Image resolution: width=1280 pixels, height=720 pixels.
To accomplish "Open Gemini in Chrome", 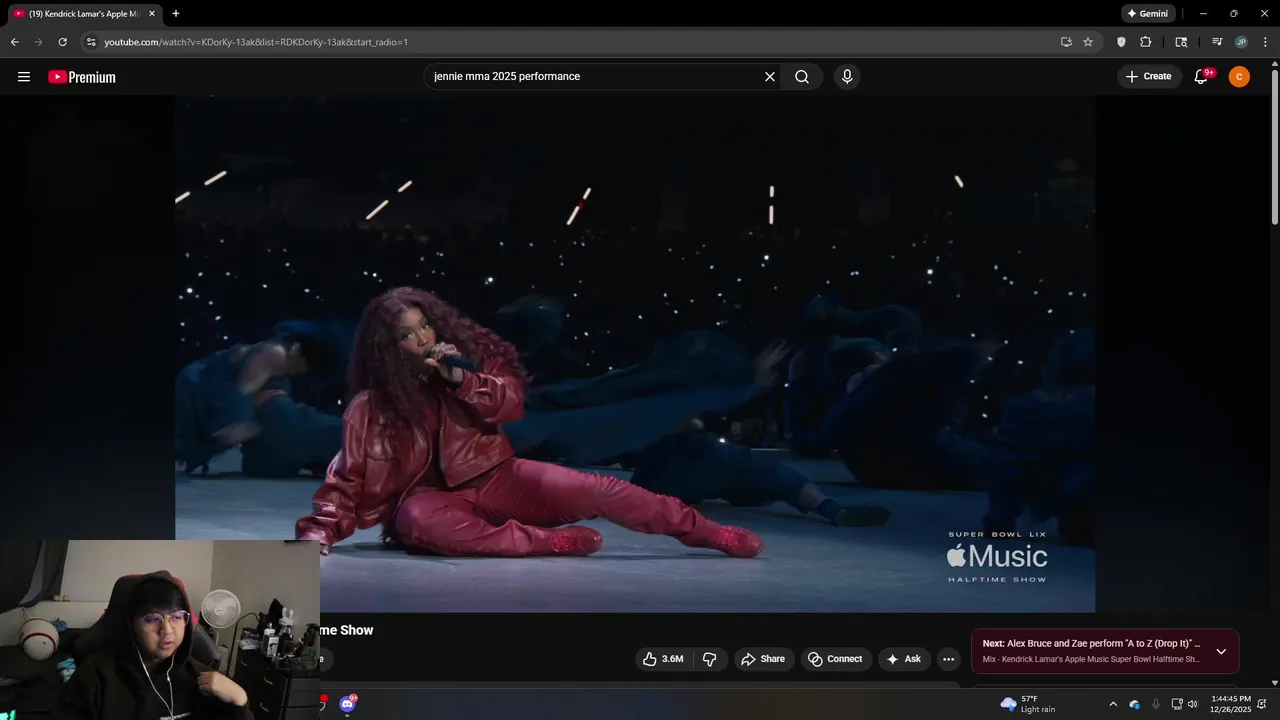I will pyautogui.click(x=1148, y=14).
